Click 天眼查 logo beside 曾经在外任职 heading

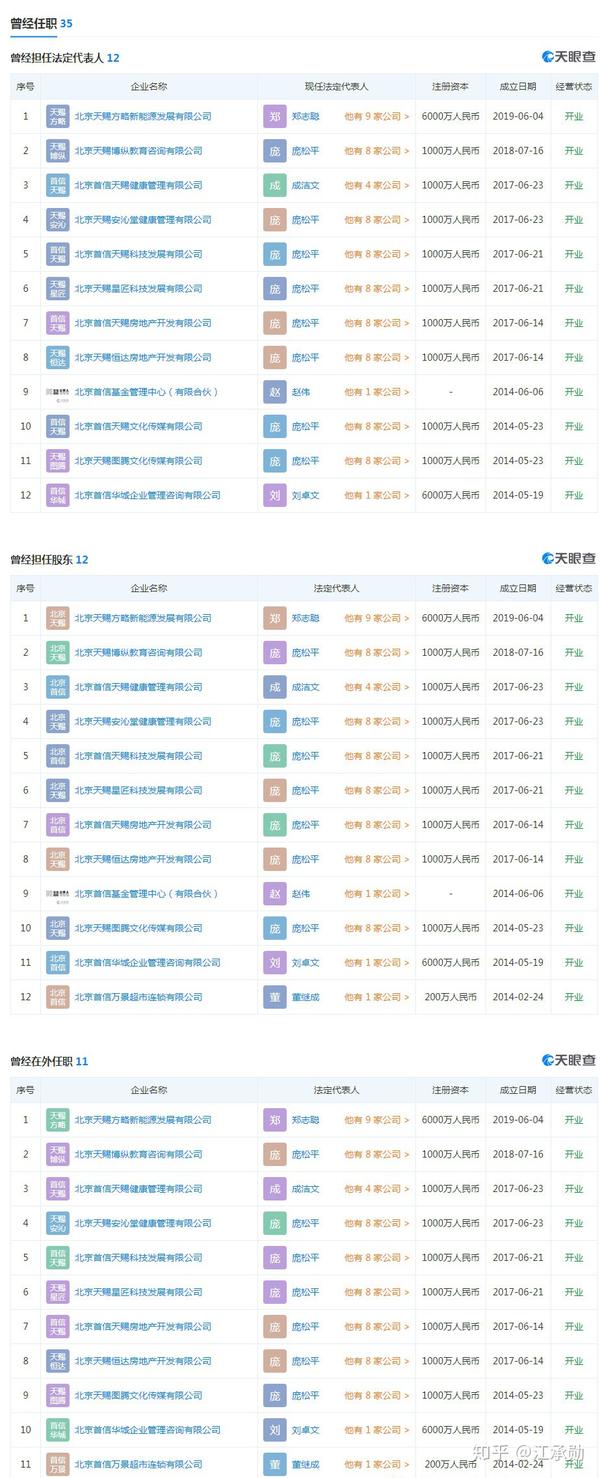click(569, 1060)
